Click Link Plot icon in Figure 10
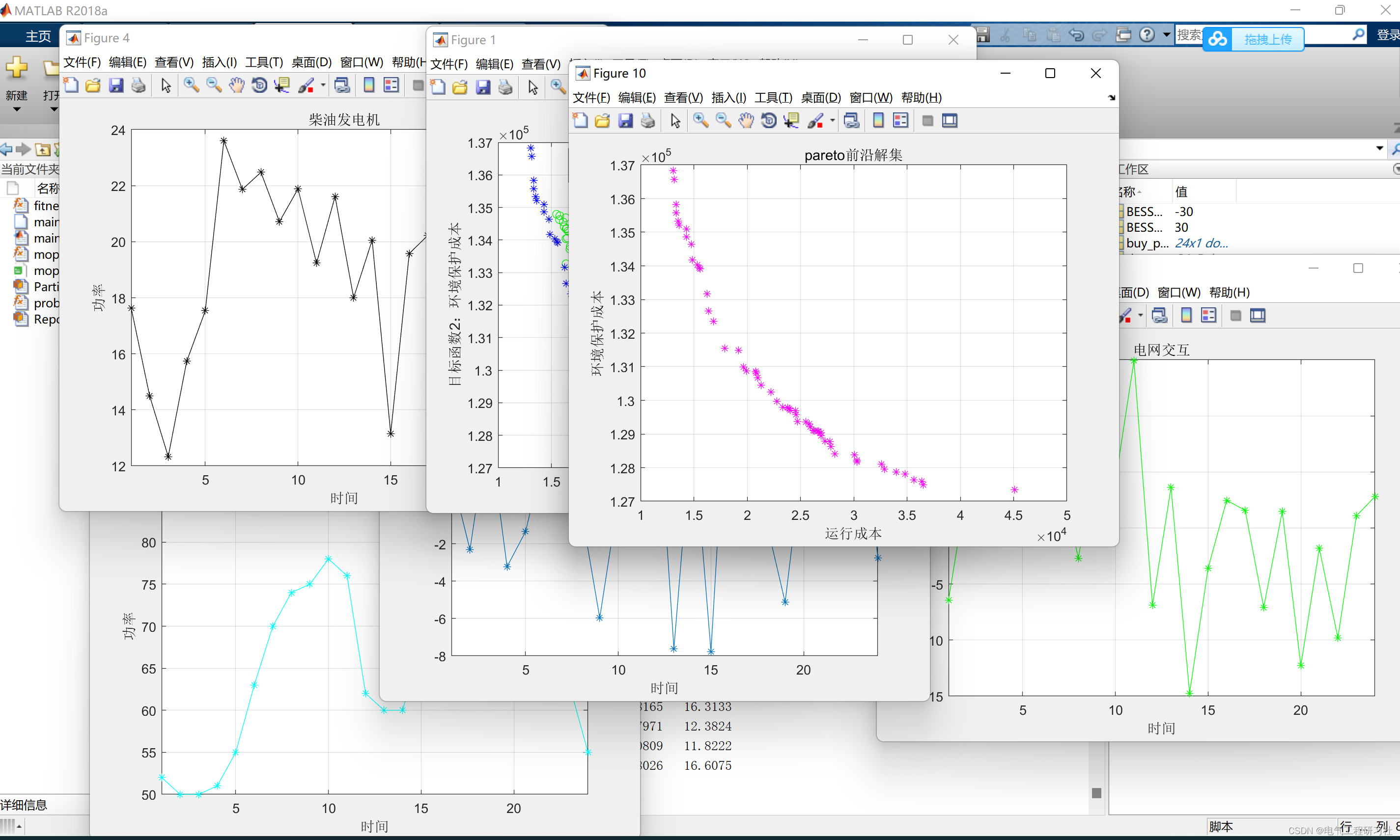Screen dimensions: 1400x840 tap(851, 121)
